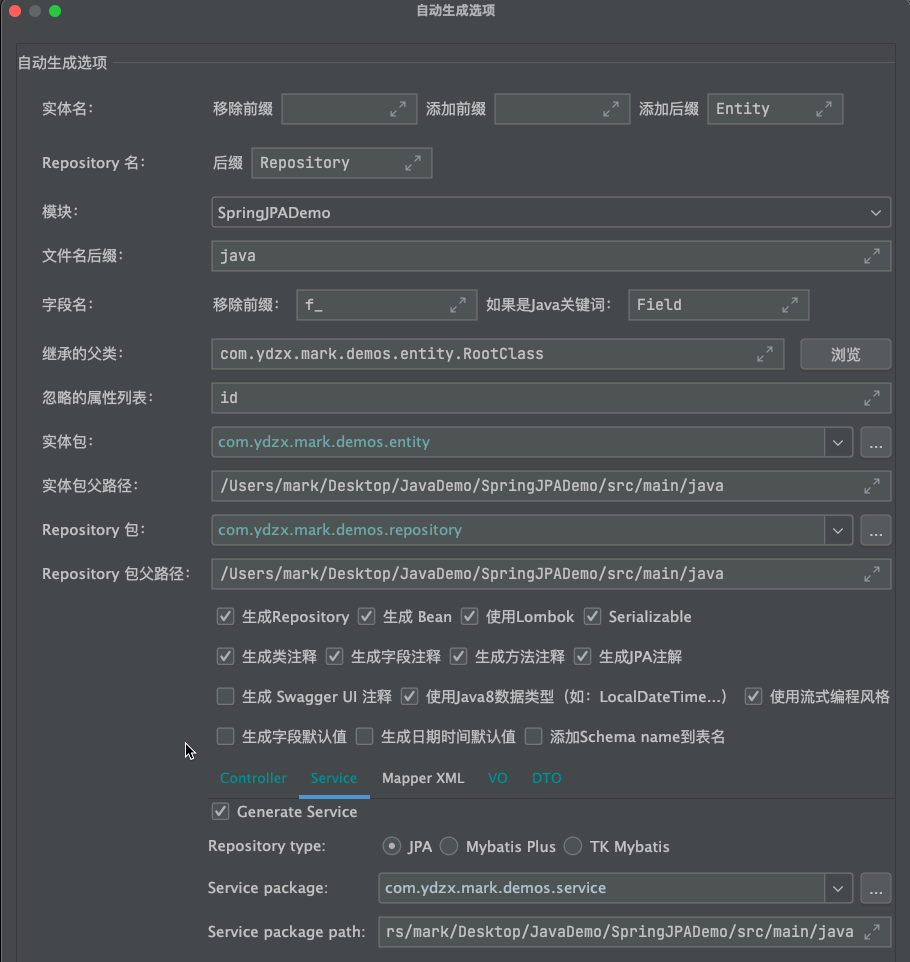This screenshot has height=962, width=910.
Task: Click the ... icon beside Repository 包
Action: [x=875, y=530]
